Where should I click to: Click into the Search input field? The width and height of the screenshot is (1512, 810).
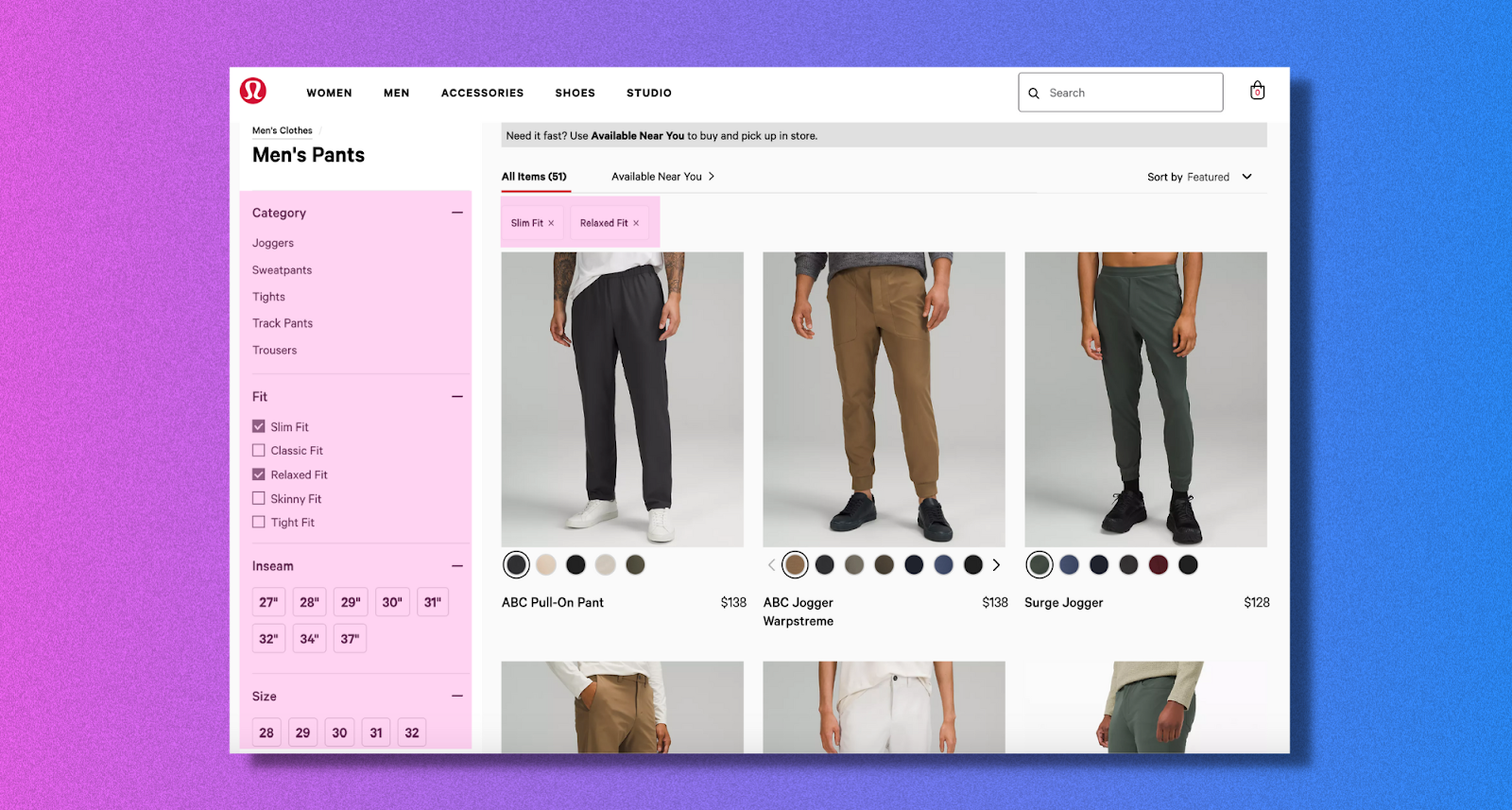[1121, 93]
